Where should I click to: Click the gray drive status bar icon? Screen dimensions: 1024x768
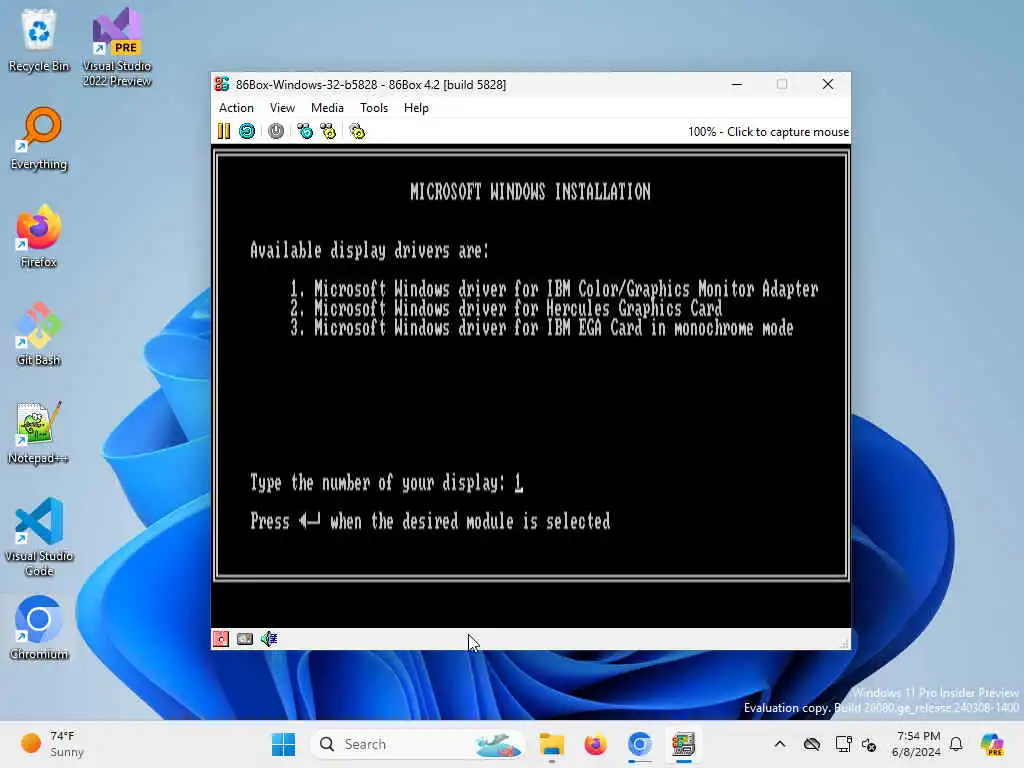245,639
